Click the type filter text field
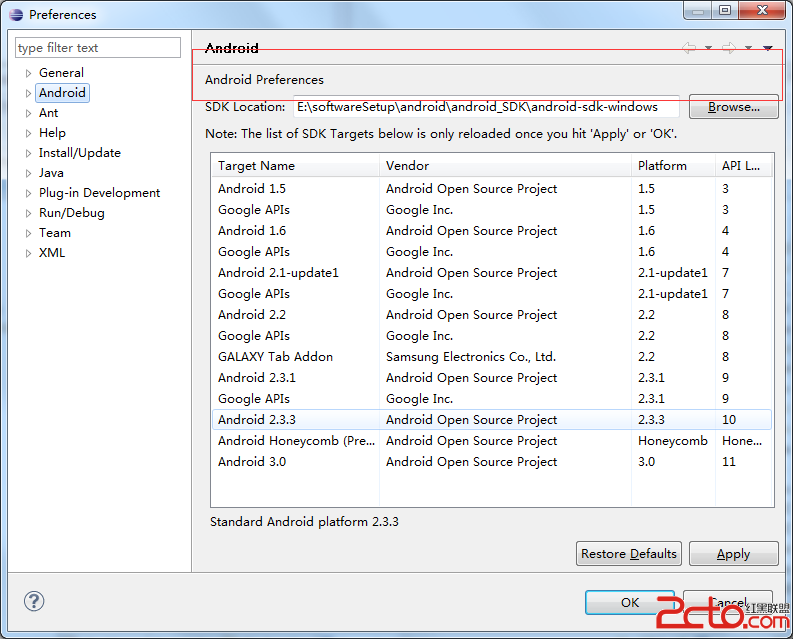Viewport: 793px width, 639px height. point(98,48)
